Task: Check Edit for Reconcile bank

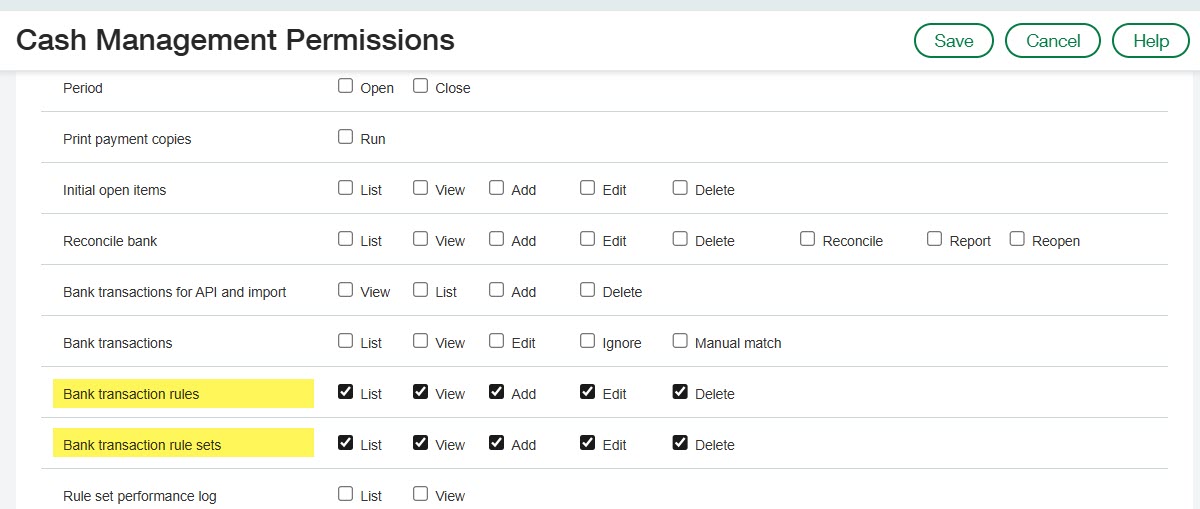Action: click(588, 239)
